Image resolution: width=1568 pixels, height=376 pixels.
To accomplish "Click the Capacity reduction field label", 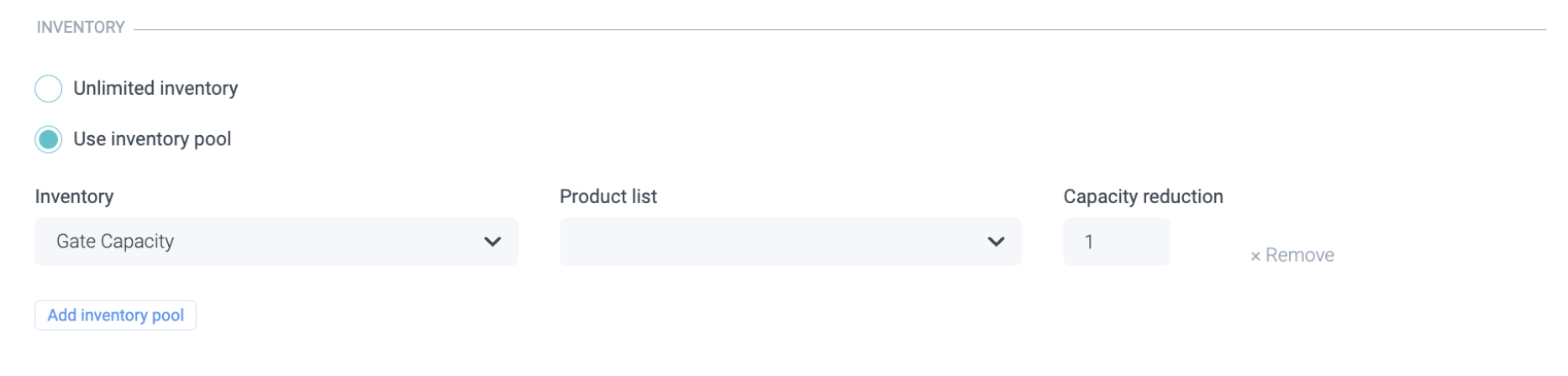I will (x=1143, y=196).
